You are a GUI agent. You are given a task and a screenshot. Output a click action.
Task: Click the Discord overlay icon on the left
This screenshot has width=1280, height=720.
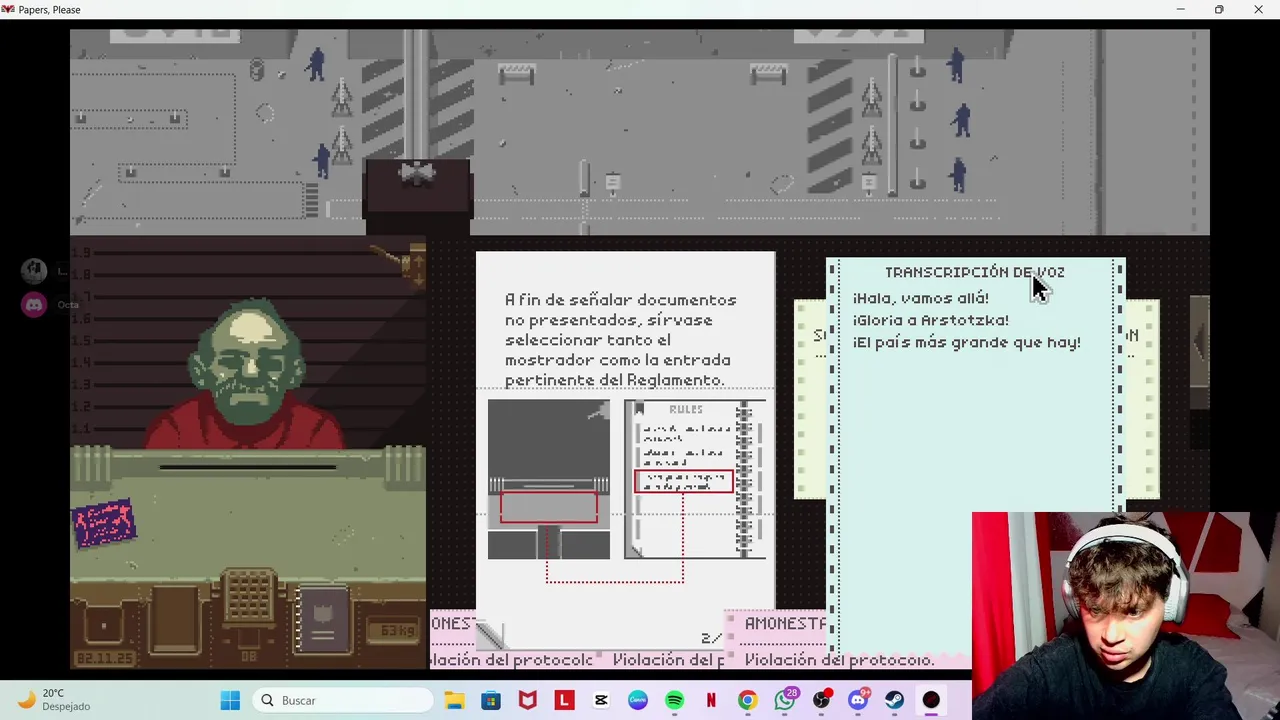point(34,304)
